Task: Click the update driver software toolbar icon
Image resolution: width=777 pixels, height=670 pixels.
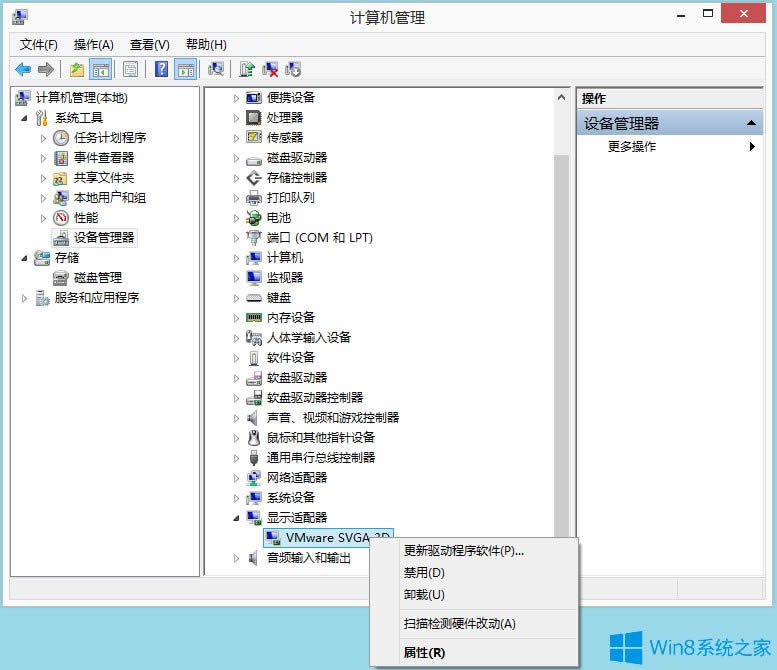Action: click(247, 69)
